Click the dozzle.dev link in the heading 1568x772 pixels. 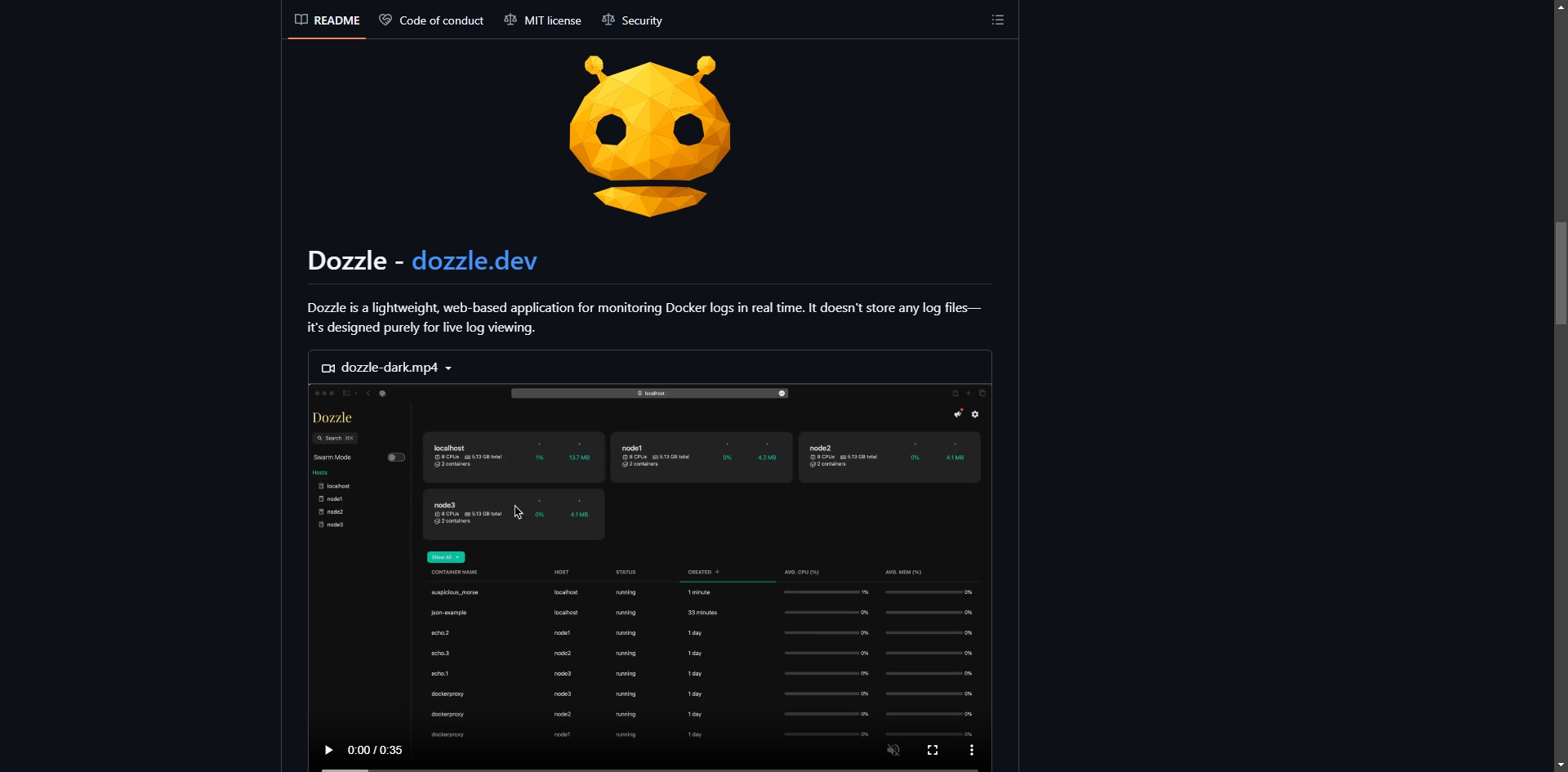click(x=474, y=261)
